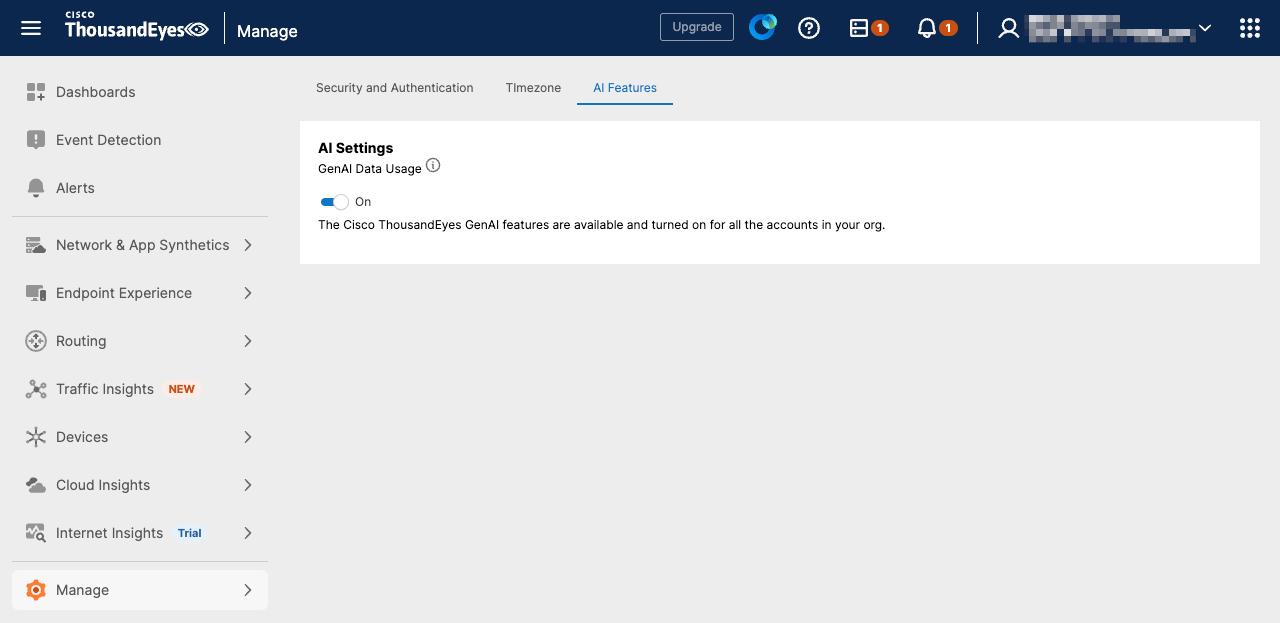Expand the Network & App Synthetics menu
The width and height of the screenshot is (1280, 623).
click(140, 245)
